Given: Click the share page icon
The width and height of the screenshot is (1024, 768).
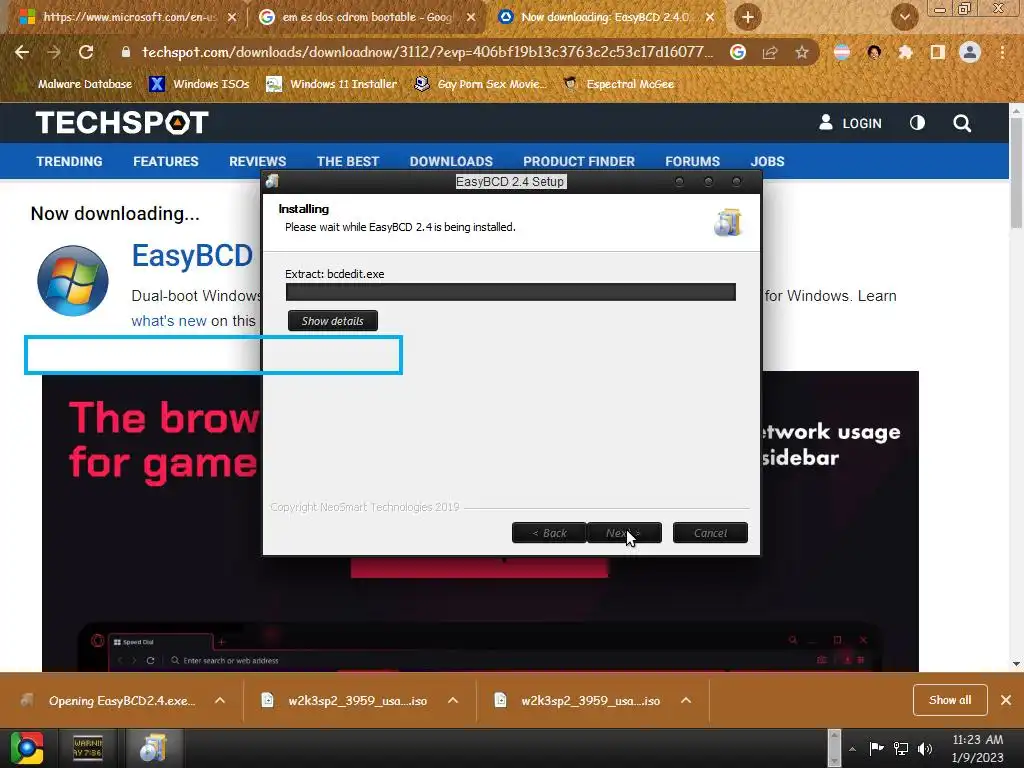Looking at the screenshot, I should (x=770, y=52).
